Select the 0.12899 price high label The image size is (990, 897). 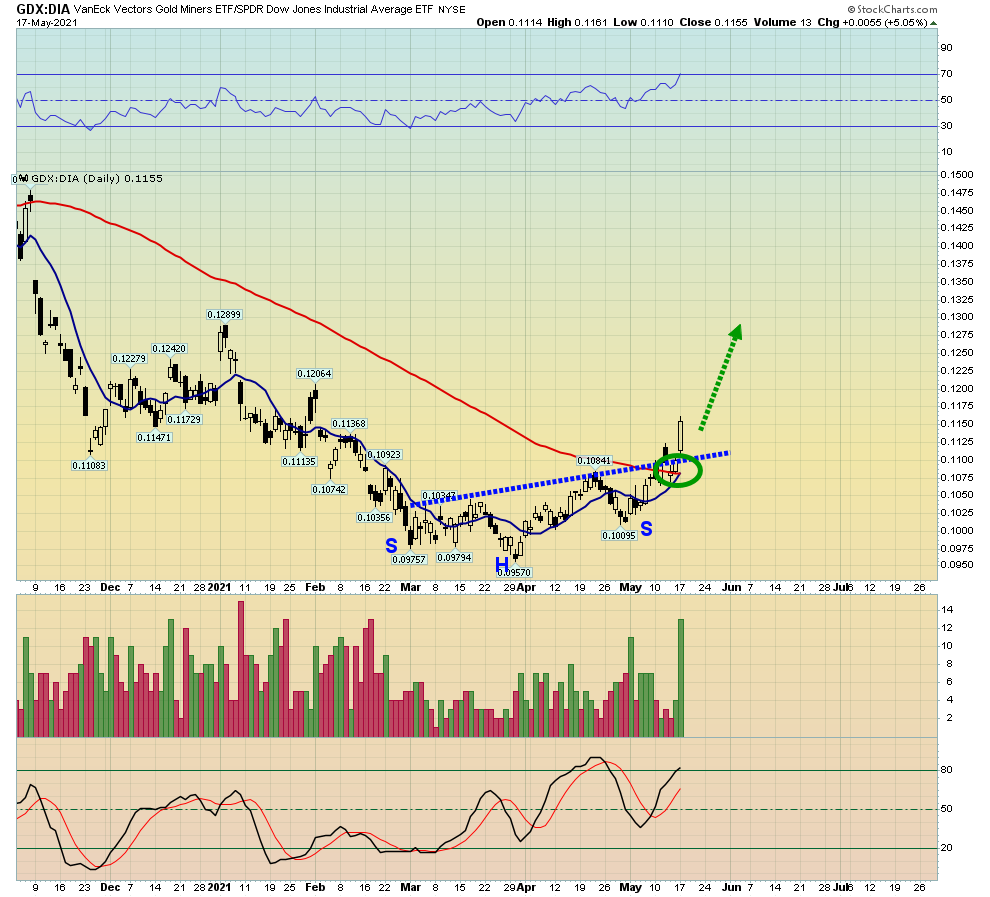pos(225,314)
